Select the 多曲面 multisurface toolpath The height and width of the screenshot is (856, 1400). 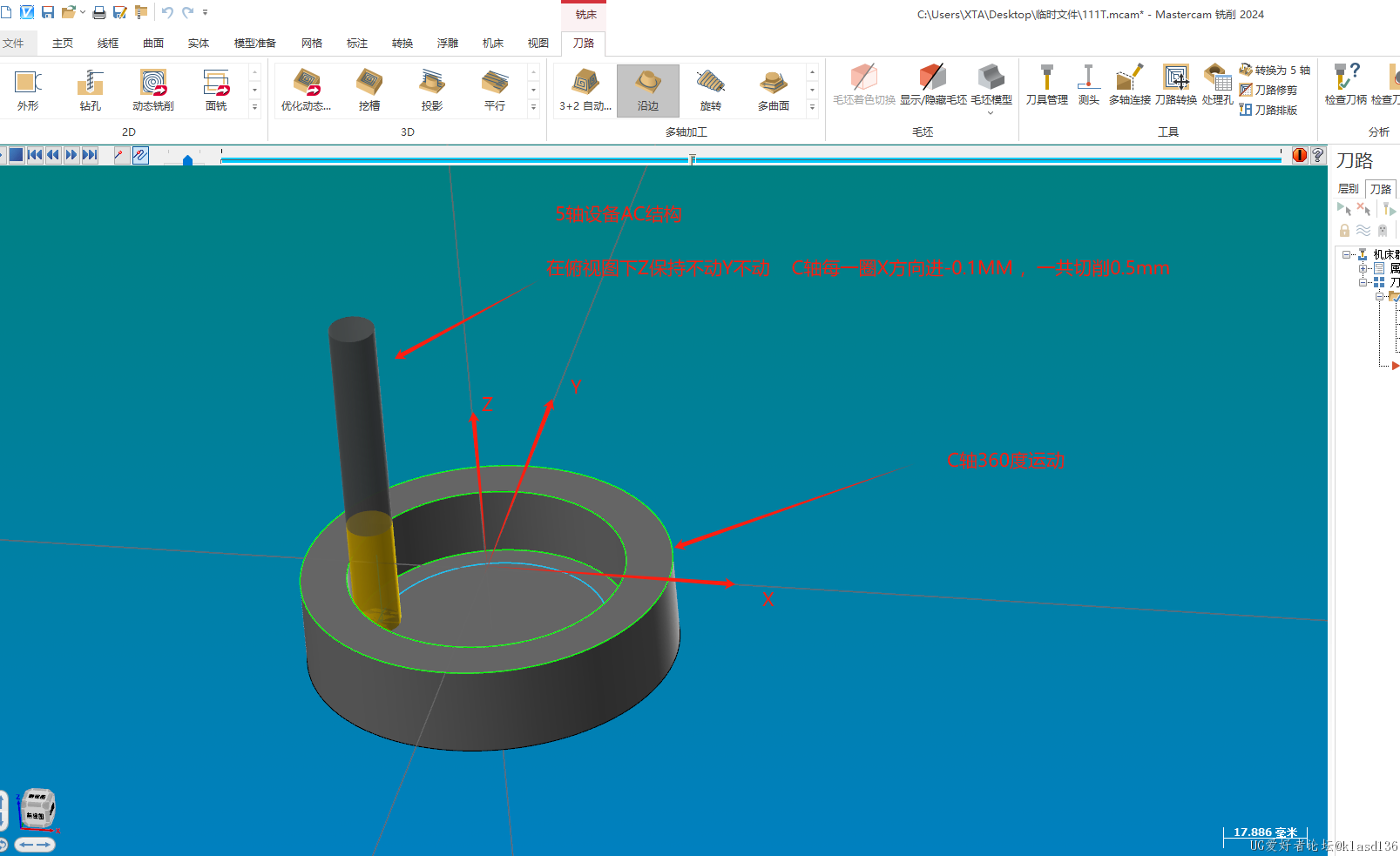[x=774, y=90]
